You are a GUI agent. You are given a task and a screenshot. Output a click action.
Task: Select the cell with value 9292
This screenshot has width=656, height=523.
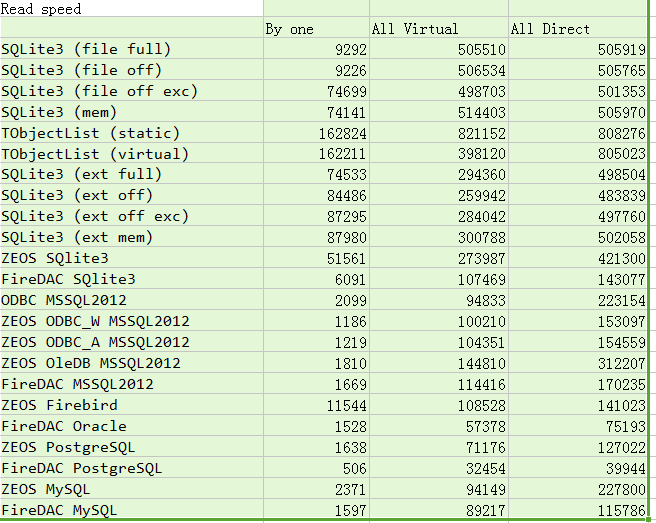click(x=316, y=49)
